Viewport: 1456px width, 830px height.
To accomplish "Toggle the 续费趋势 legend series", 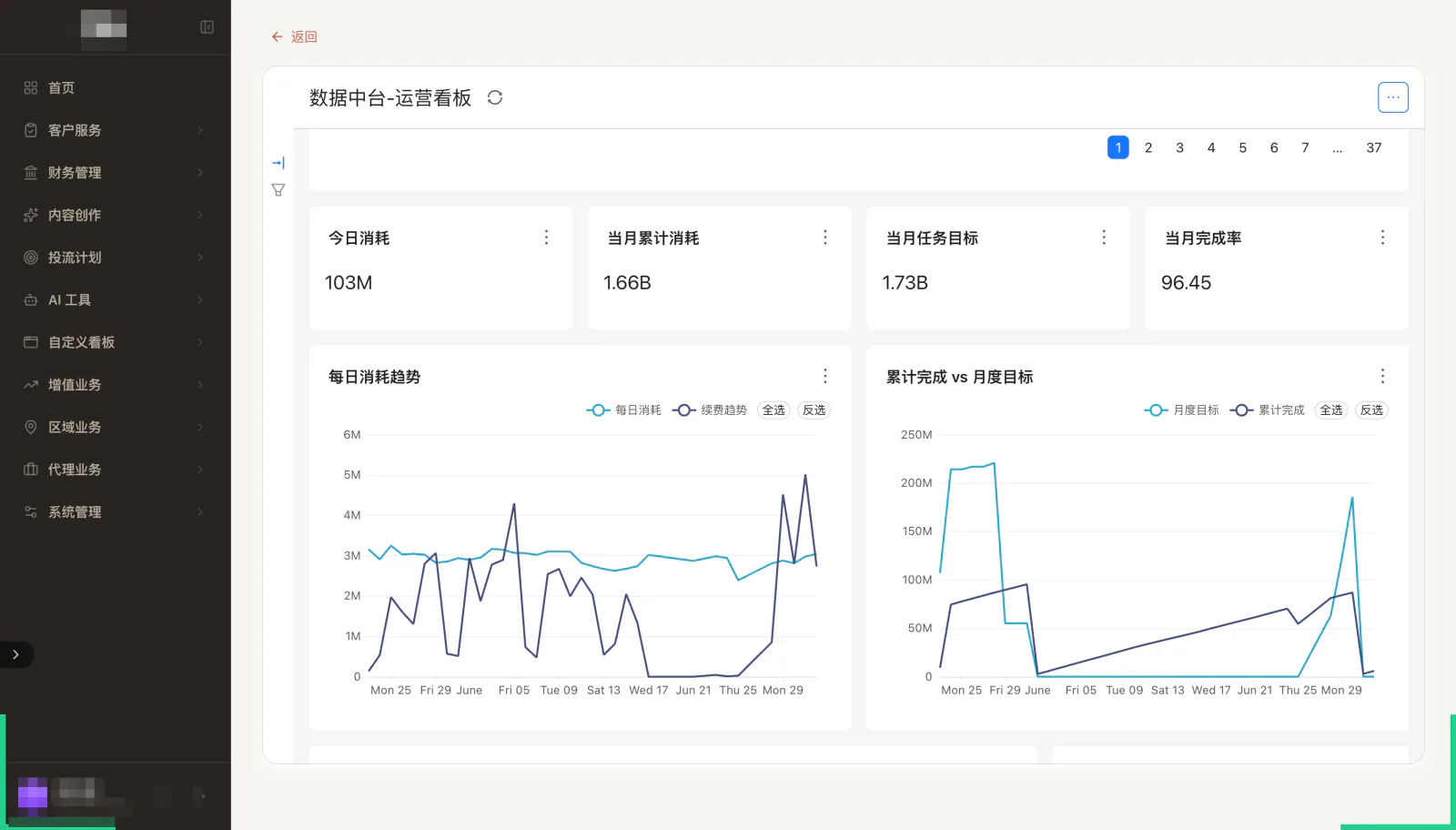I will pos(710,410).
